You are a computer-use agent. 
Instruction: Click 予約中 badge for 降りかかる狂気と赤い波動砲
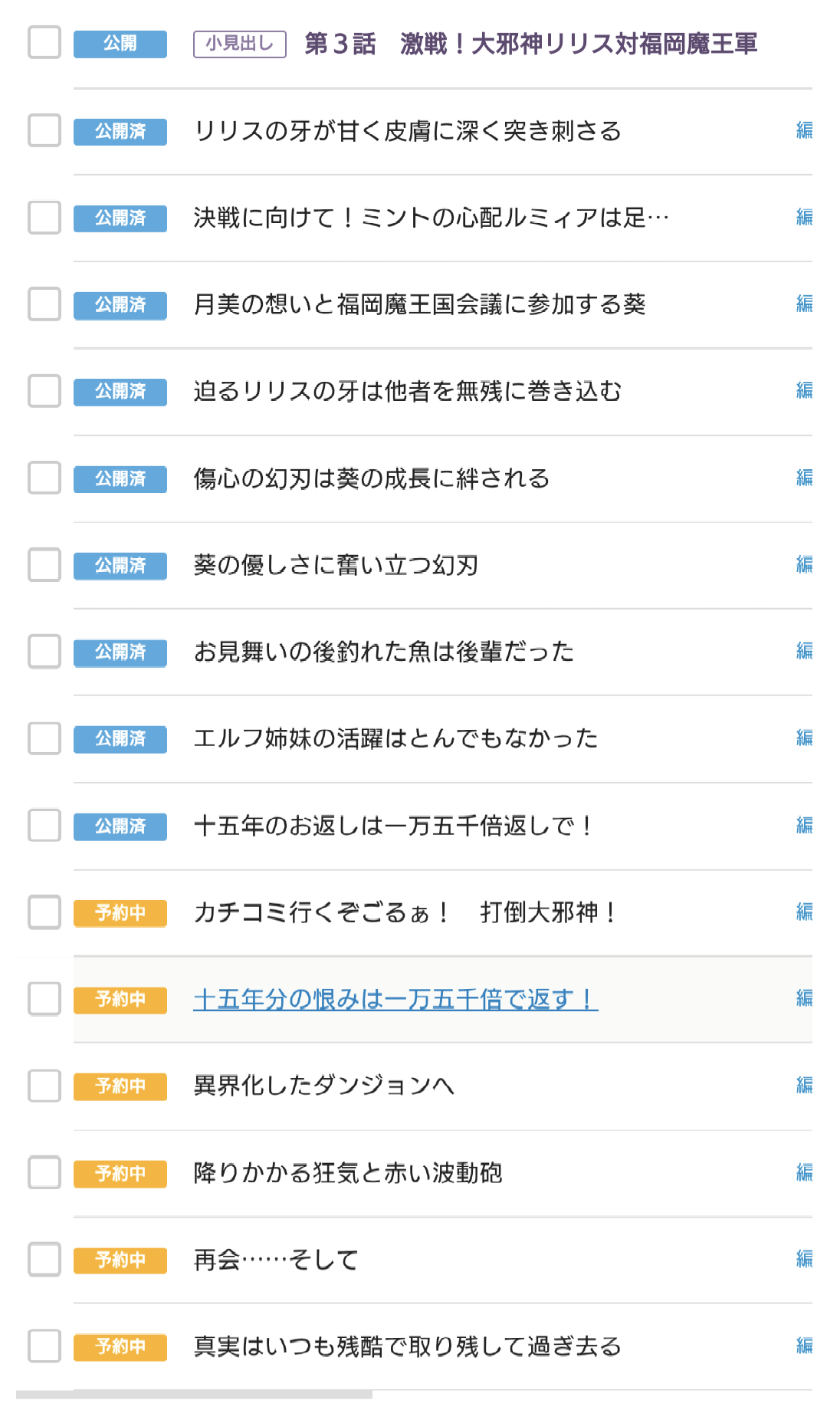coord(120,1173)
